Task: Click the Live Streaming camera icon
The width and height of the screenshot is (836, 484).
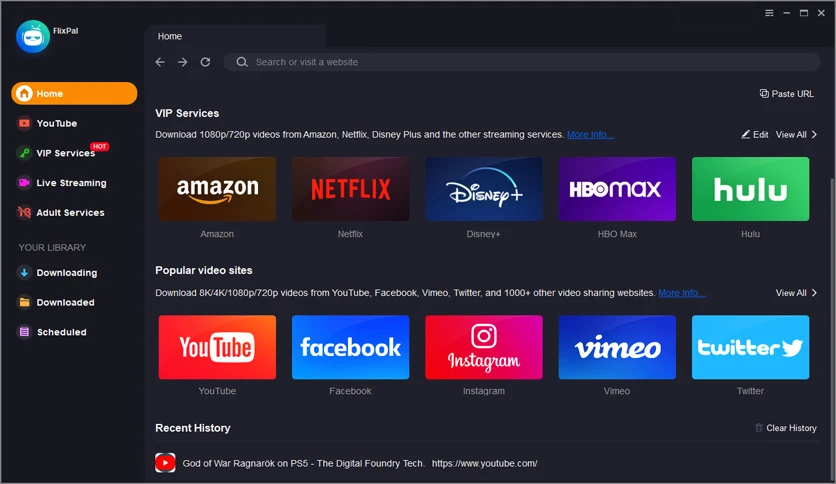Action: click(x=24, y=183)
